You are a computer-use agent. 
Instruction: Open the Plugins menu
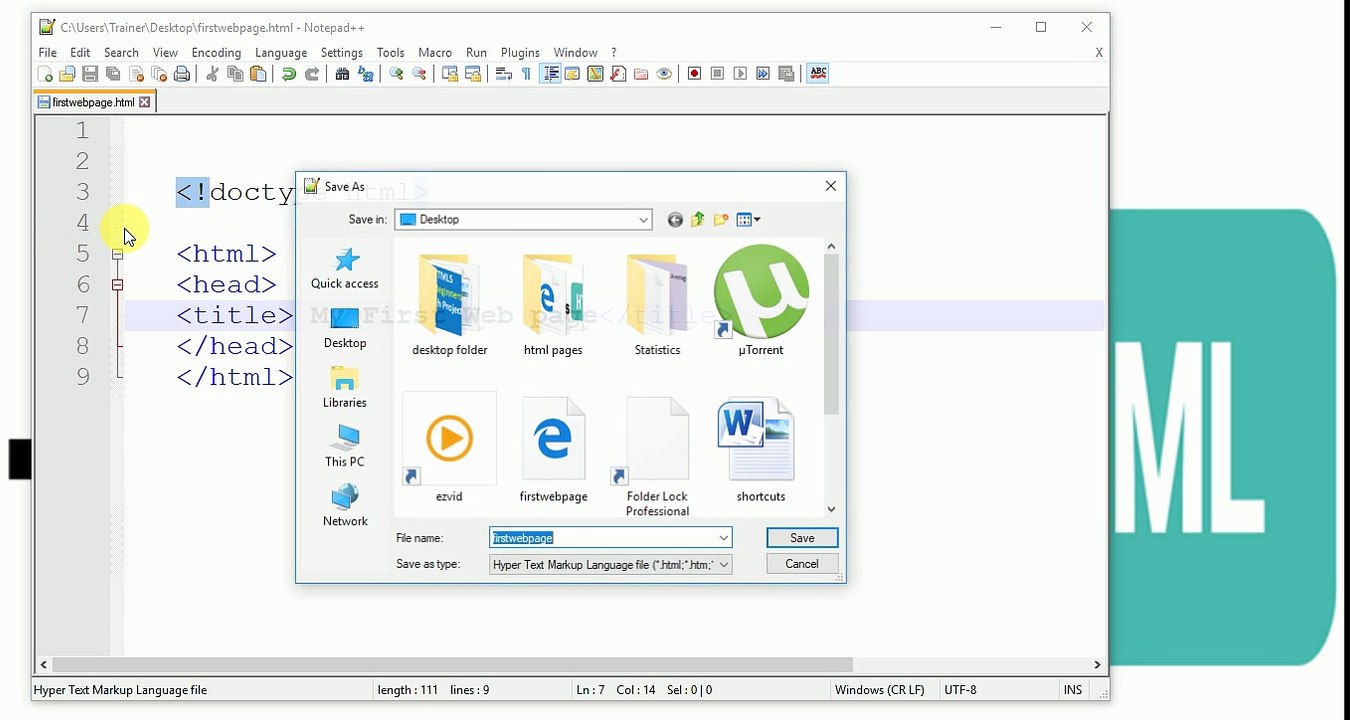[x=520, y=53]
